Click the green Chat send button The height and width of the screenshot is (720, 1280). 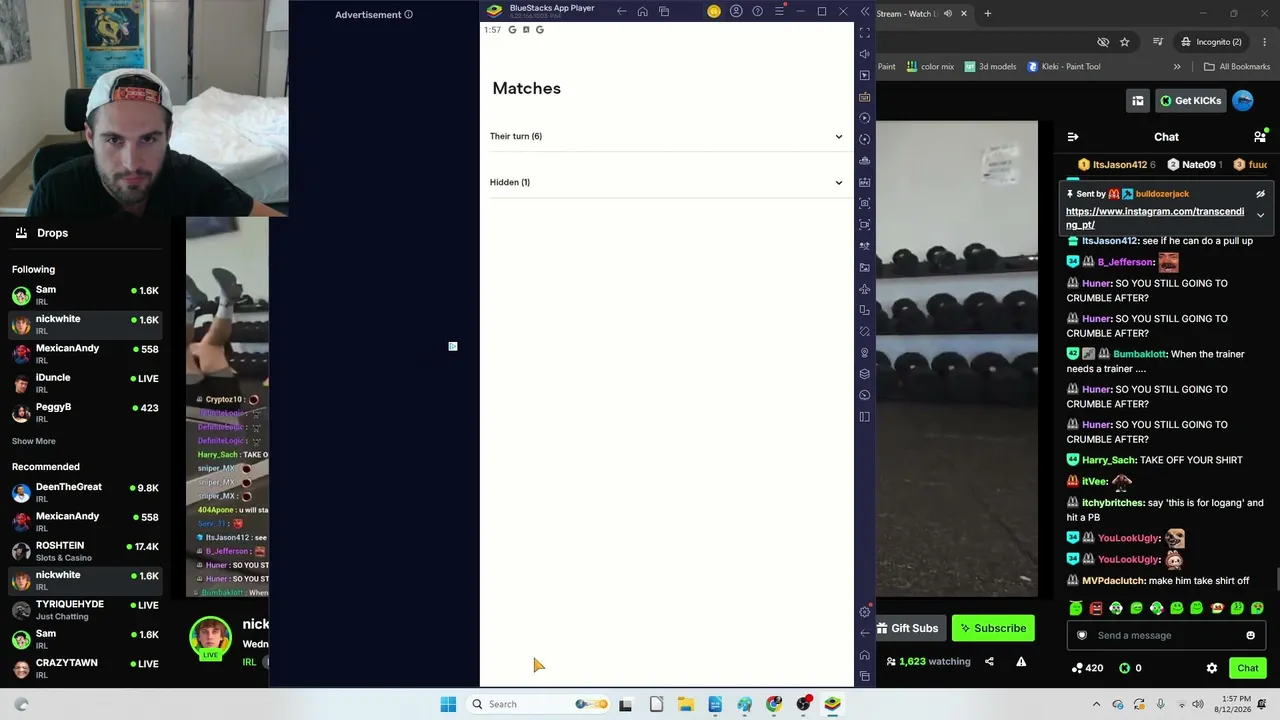[1247, 668]
